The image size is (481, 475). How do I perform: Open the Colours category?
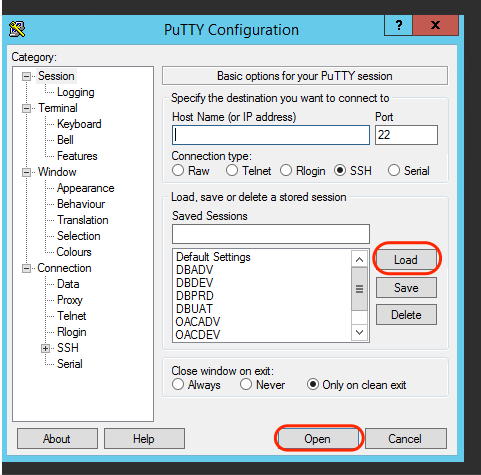74,252
